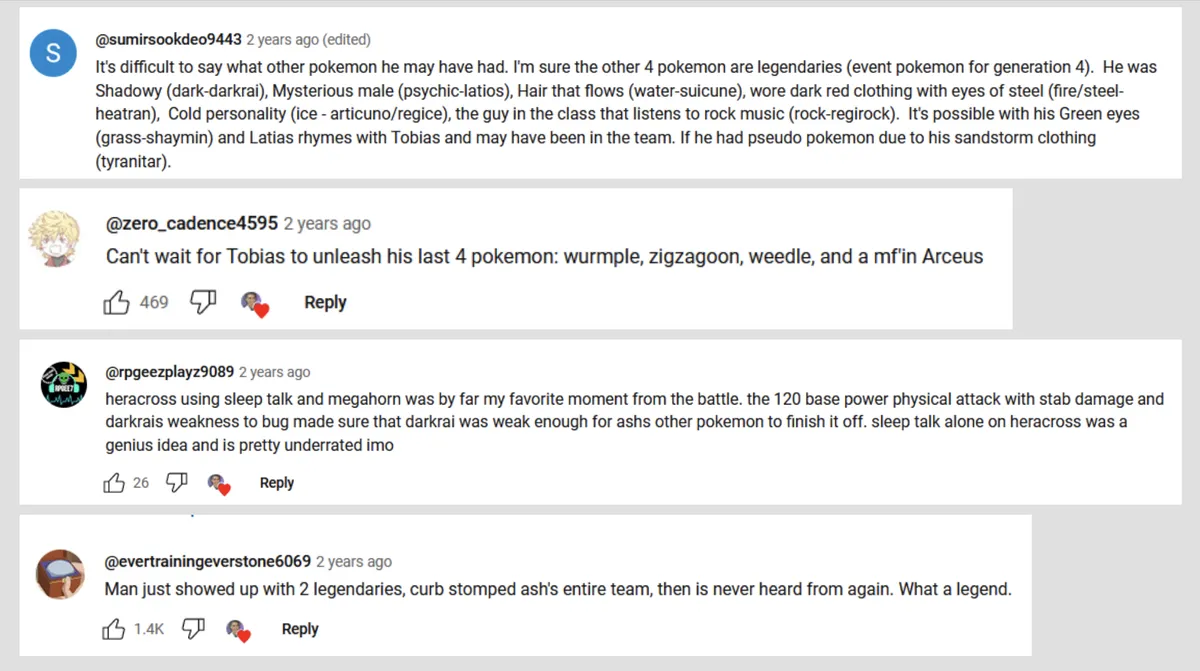
Task: Like the rpgeezplayz9089 heracross comment
Action: (x=113, y=483)
